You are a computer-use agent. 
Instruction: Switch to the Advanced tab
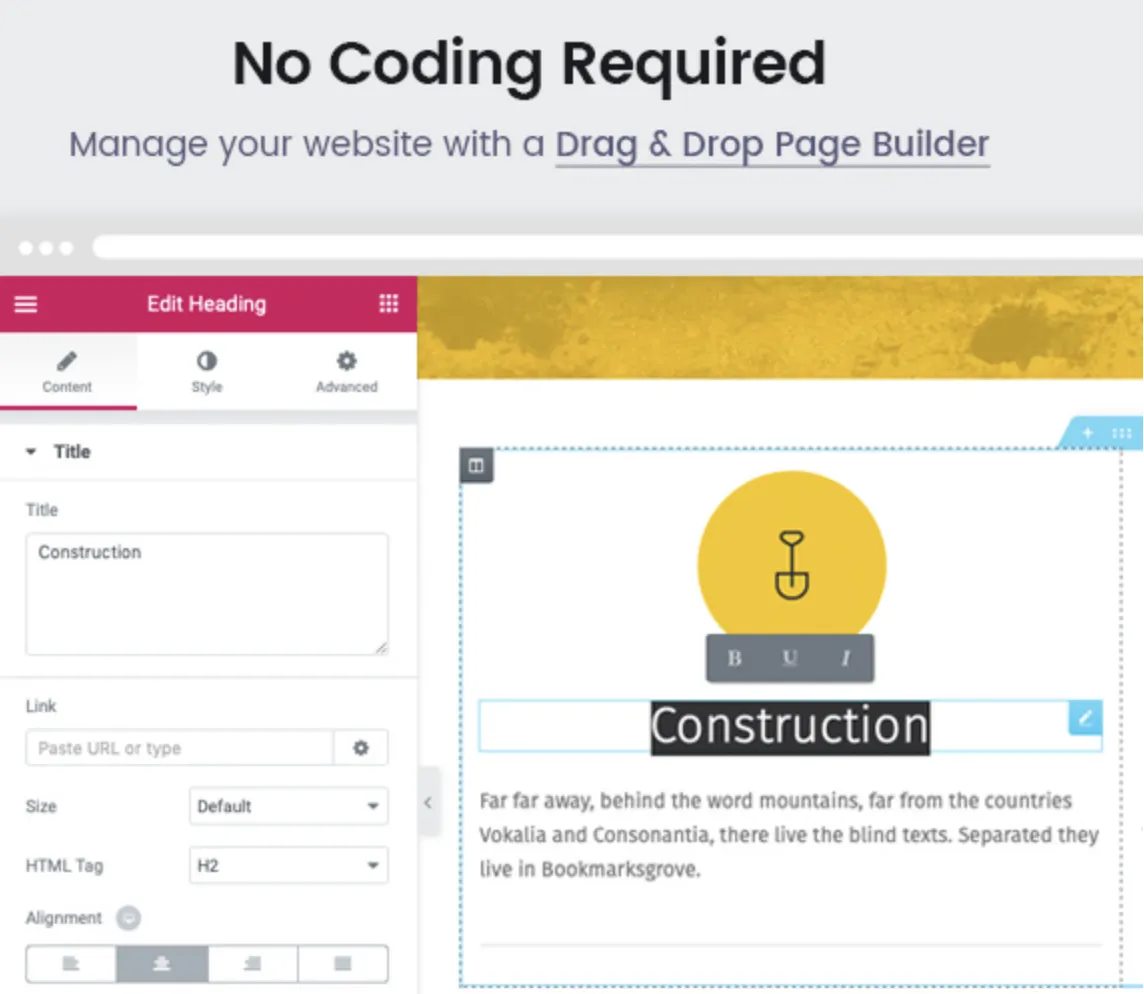click(347, 371)
